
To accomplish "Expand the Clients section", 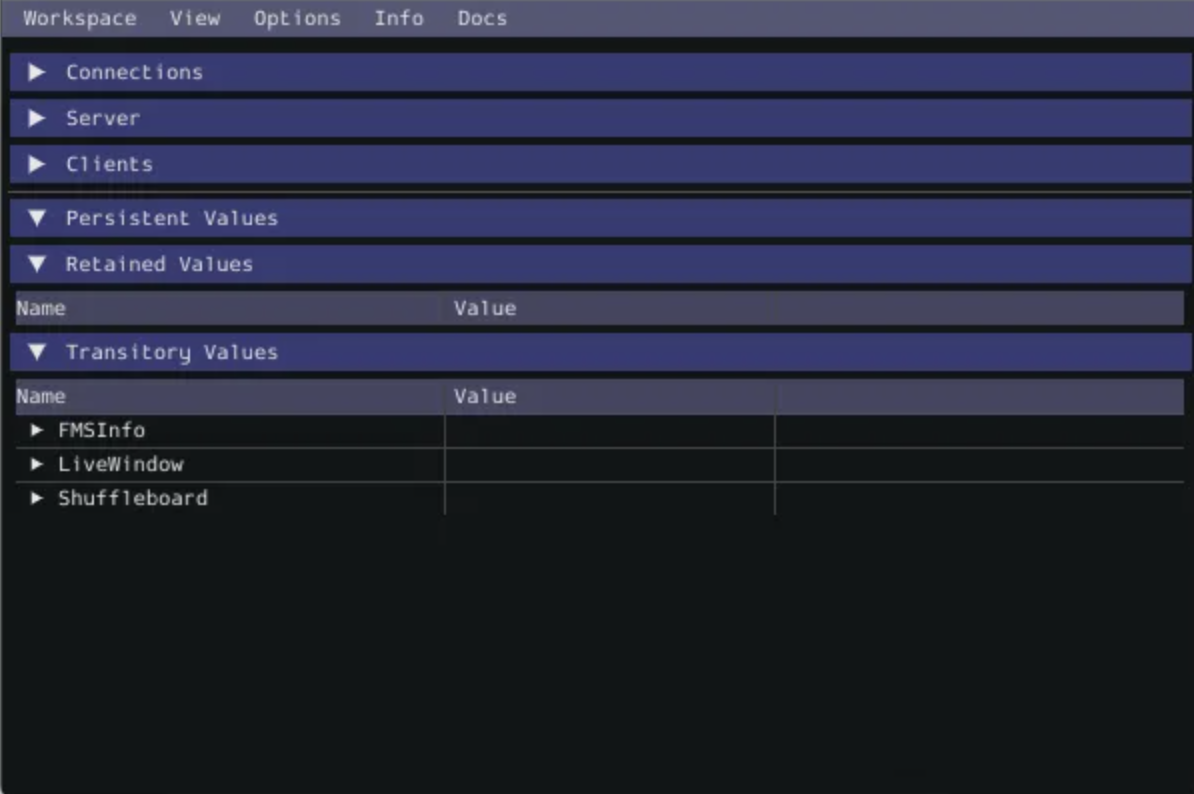I will pyautogui.click(x=37, y=164).
